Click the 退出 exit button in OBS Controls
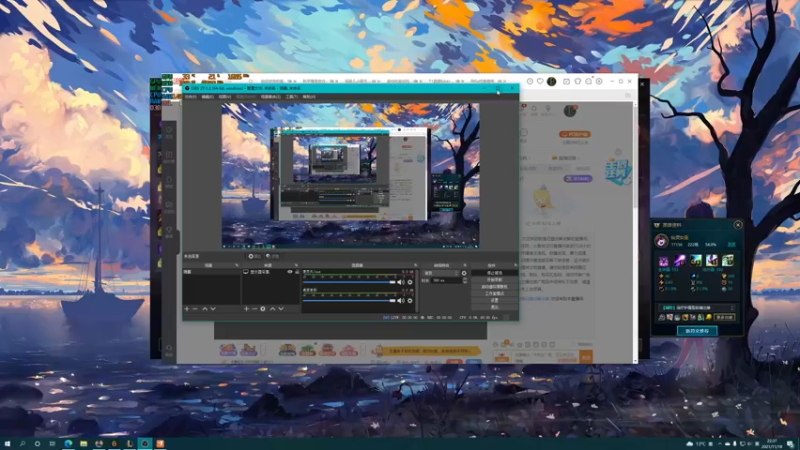Viewport: 800px width, 450px height. click(x=494, y=307)
